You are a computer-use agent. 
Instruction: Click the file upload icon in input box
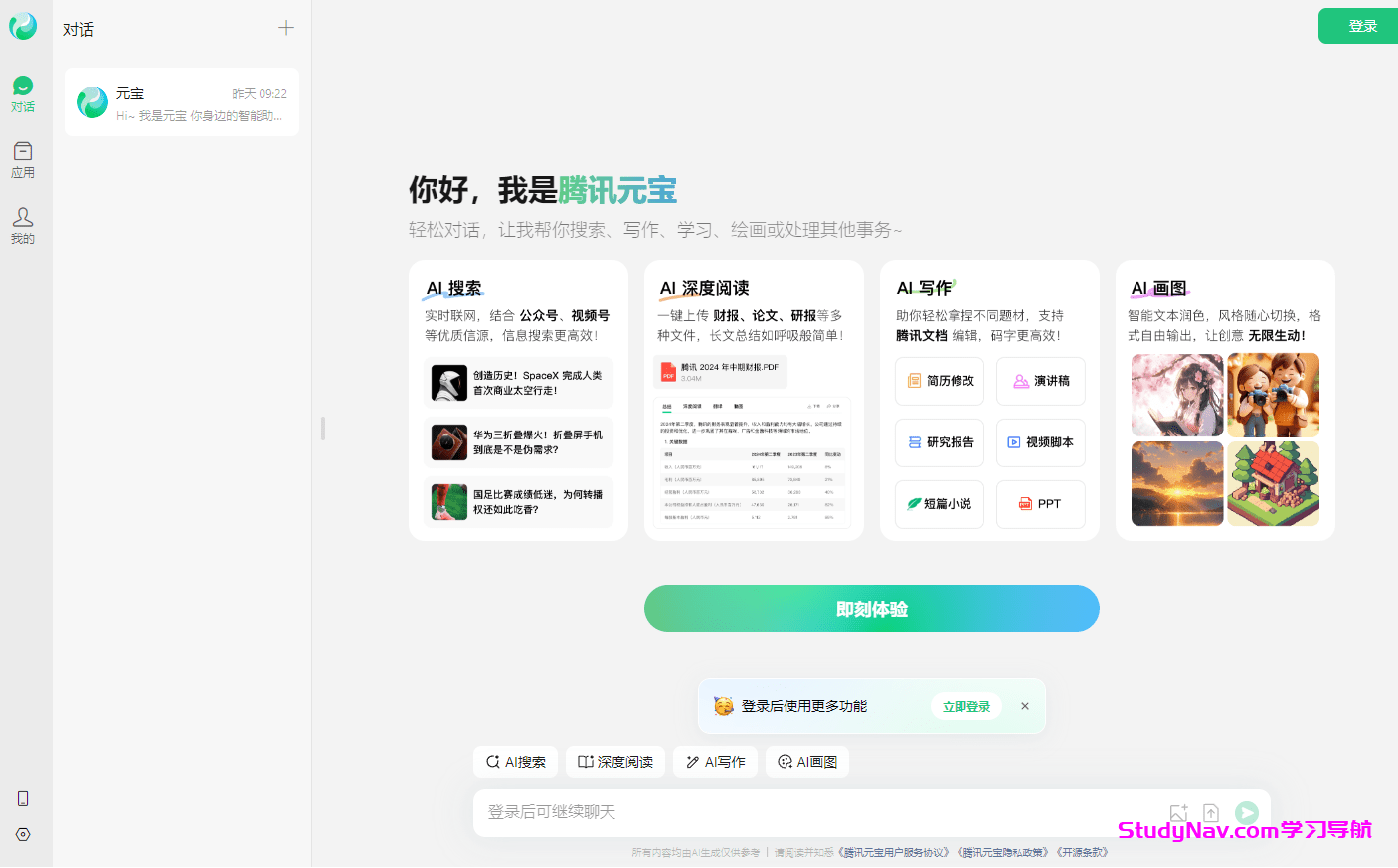(x=1211, y=813)
